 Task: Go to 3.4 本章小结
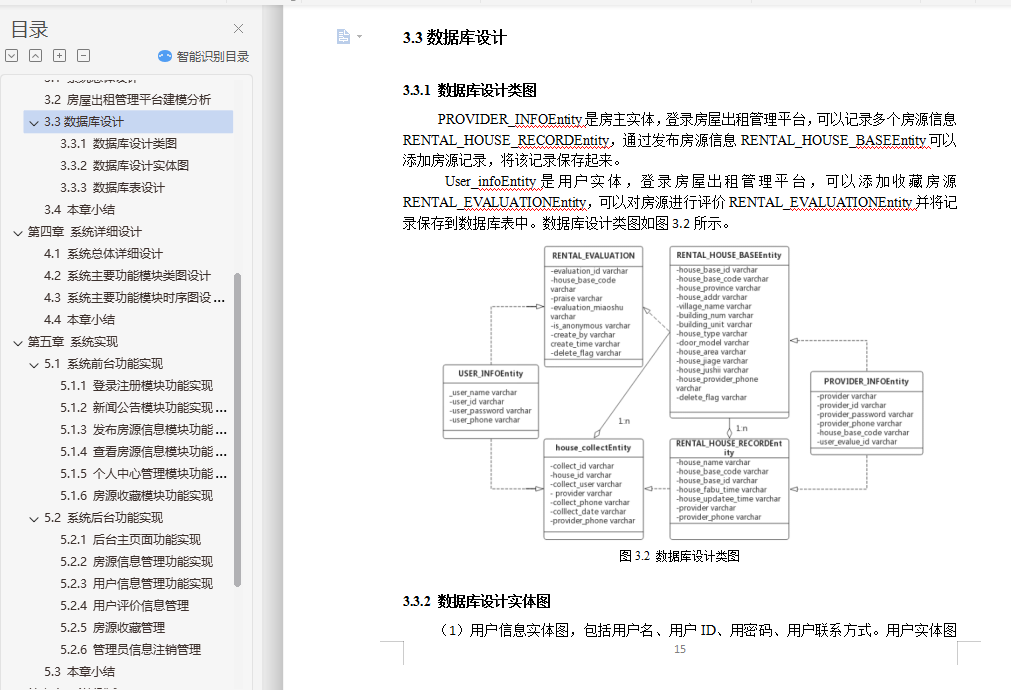tap(79, 210)
